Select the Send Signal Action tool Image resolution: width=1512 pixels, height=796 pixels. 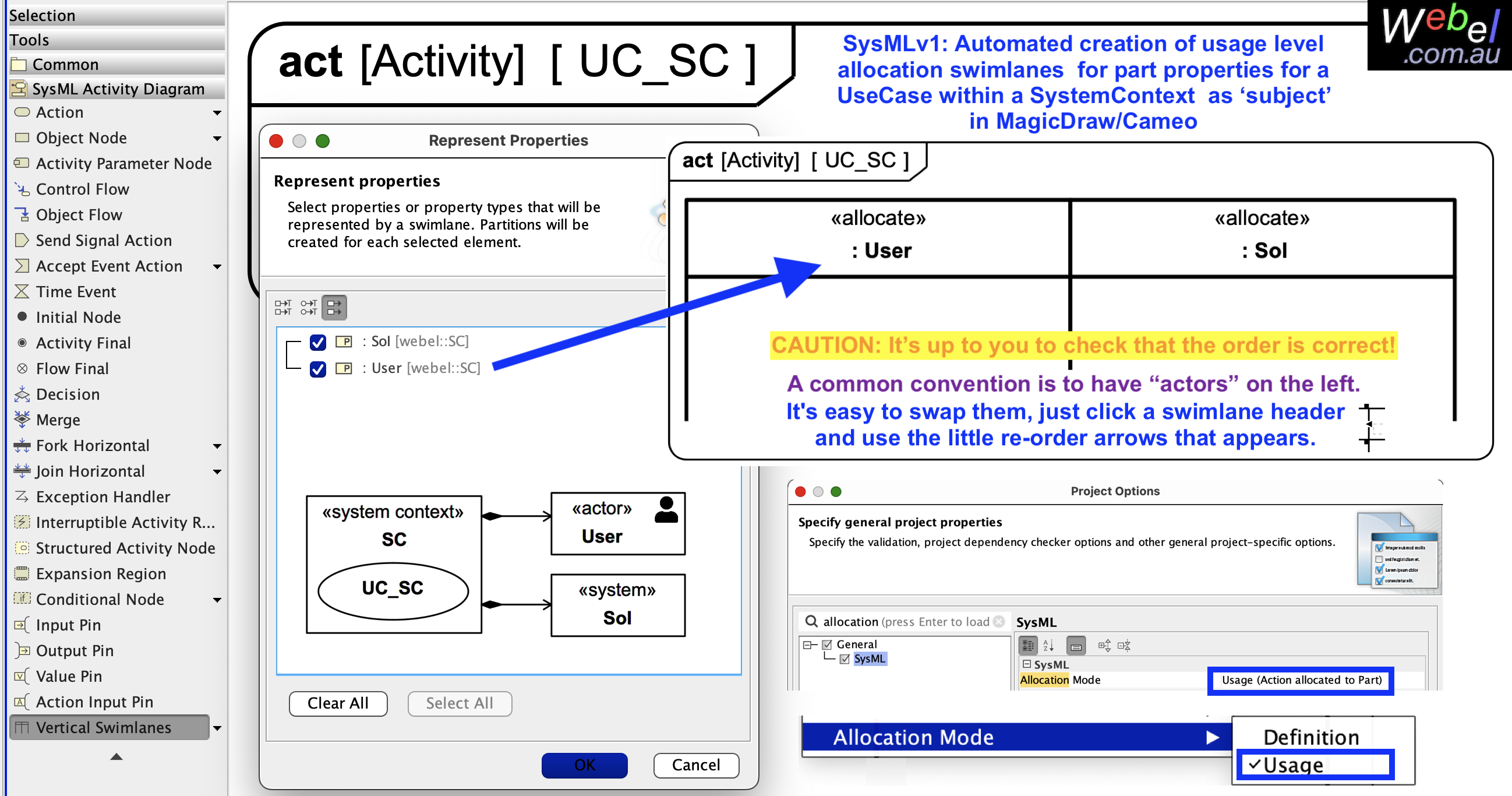[x=103, y=240]
